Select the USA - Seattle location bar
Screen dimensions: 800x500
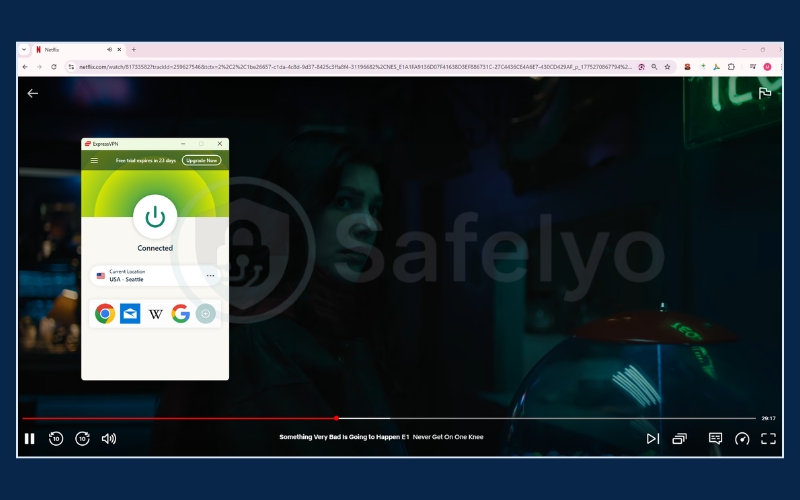155,276
